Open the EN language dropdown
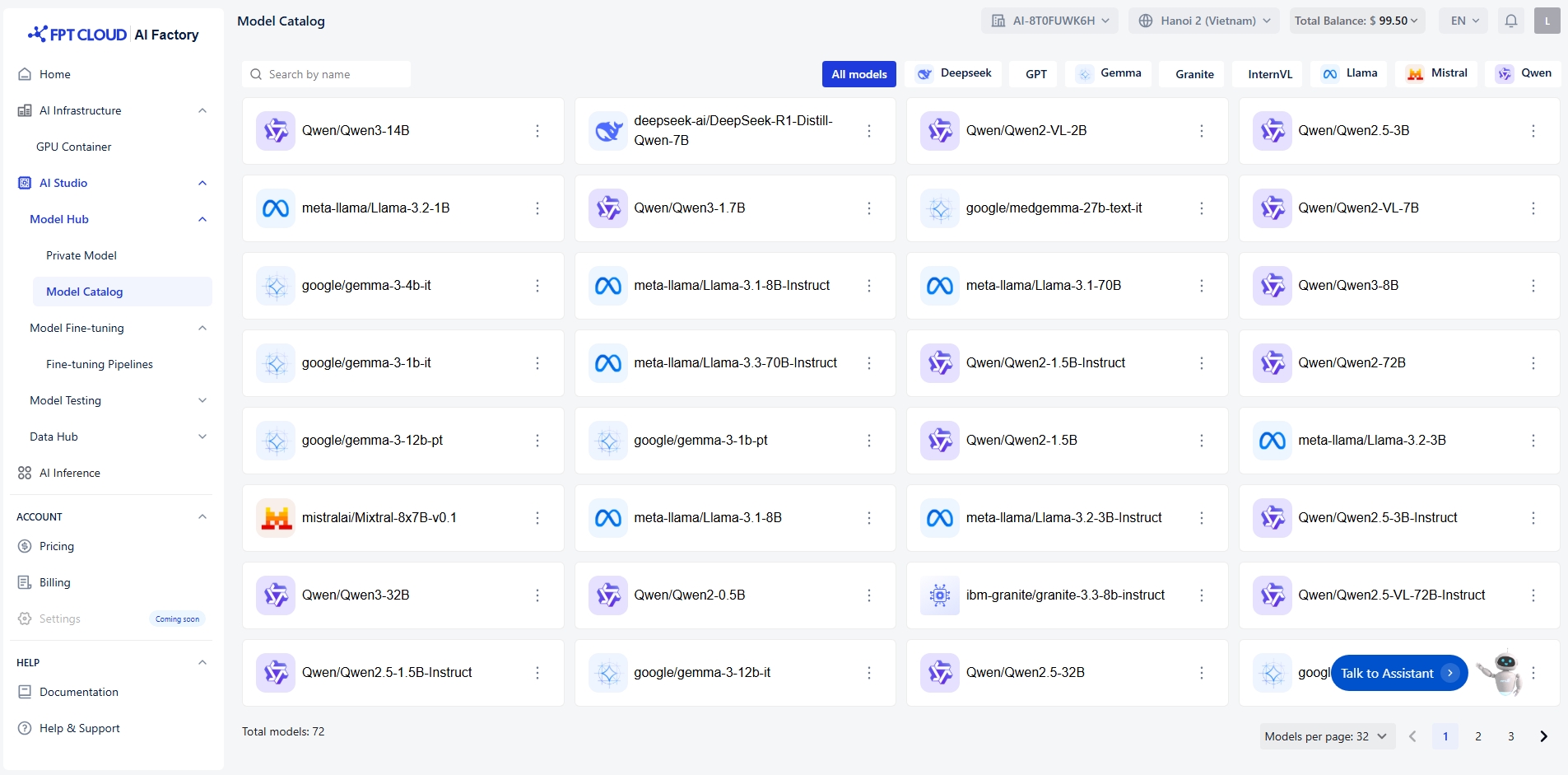This screenshot has height=775, width=1568. pyautogui.click(x=1463, y=21)
